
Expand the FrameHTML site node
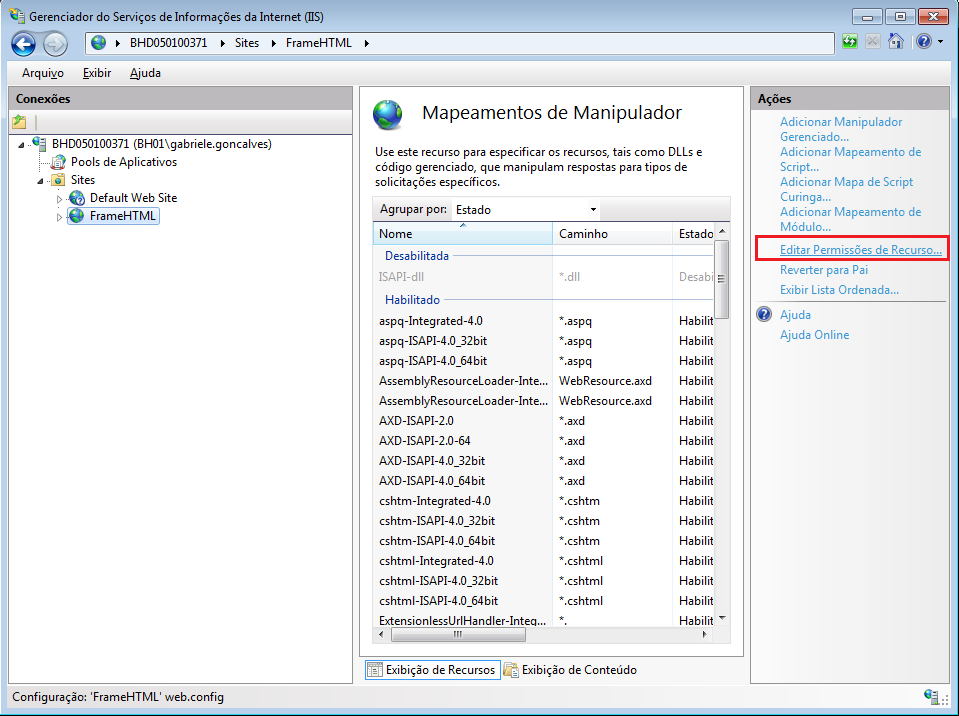coord(59,216)
